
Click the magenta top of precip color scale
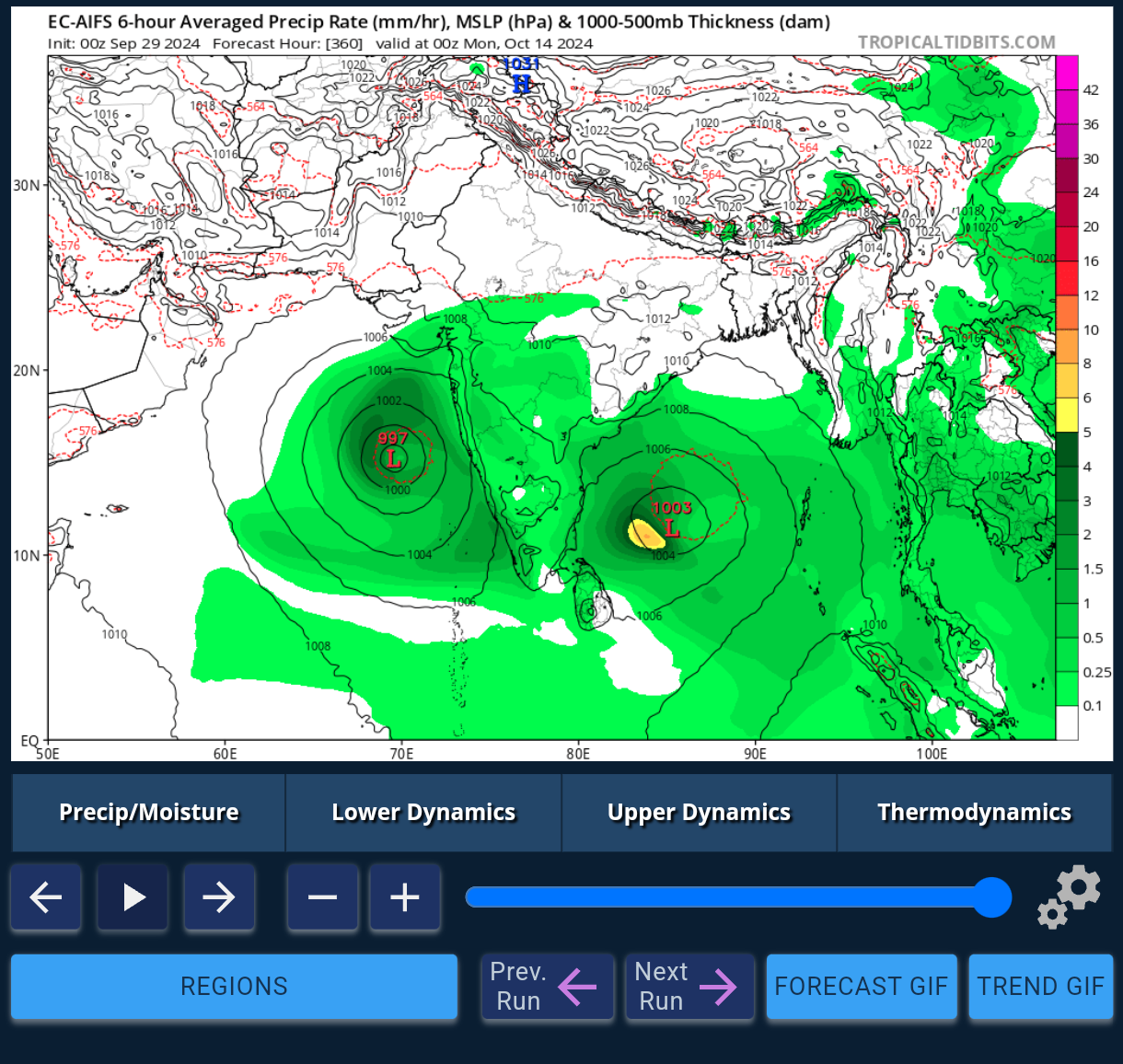[x=1067, y=73]
